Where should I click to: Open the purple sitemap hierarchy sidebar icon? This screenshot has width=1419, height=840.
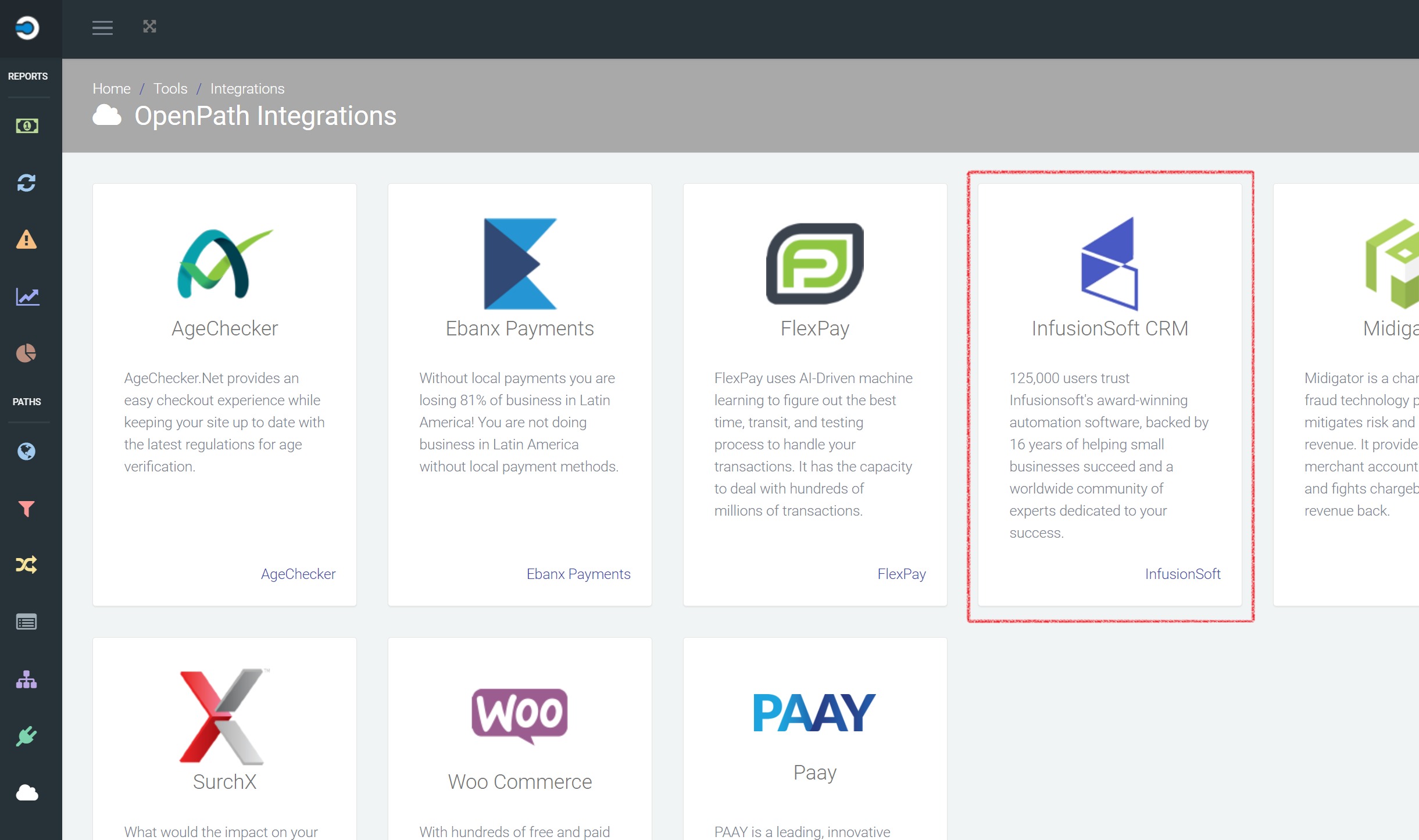pyautogui.click(x=26, y=679)
